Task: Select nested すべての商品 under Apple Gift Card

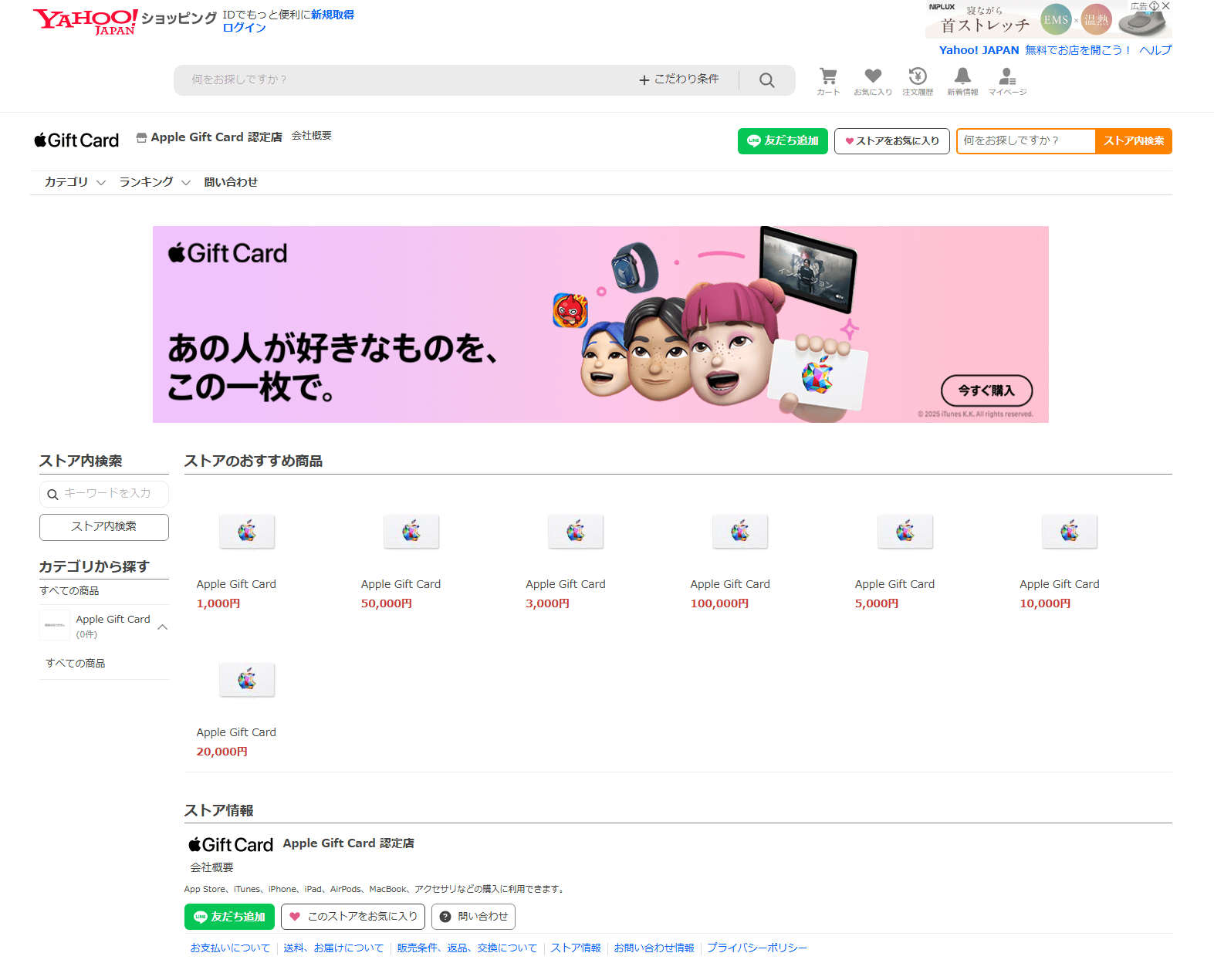Action: click(76, 664)
